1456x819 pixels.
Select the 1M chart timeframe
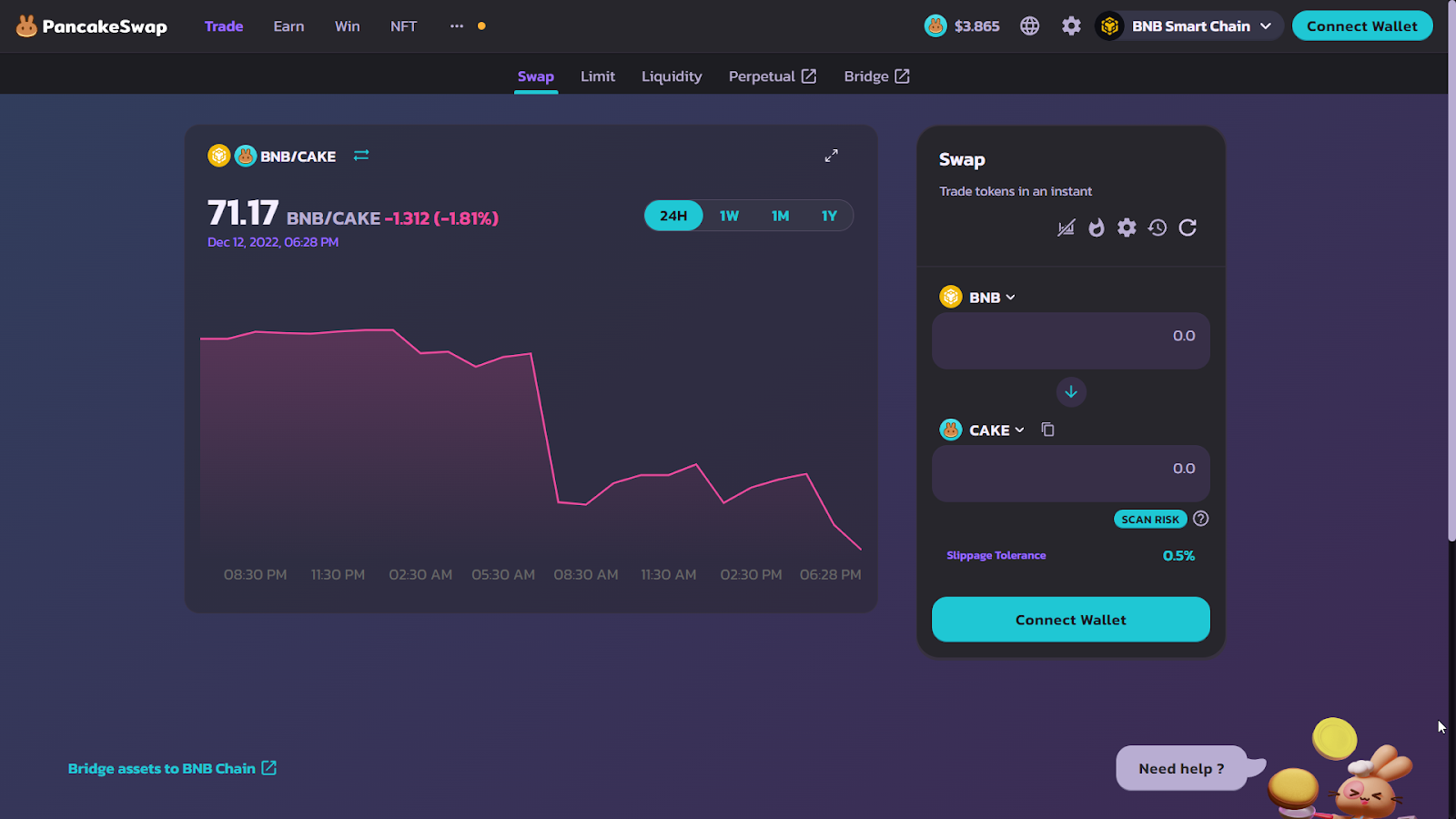(x=780, y=216)
